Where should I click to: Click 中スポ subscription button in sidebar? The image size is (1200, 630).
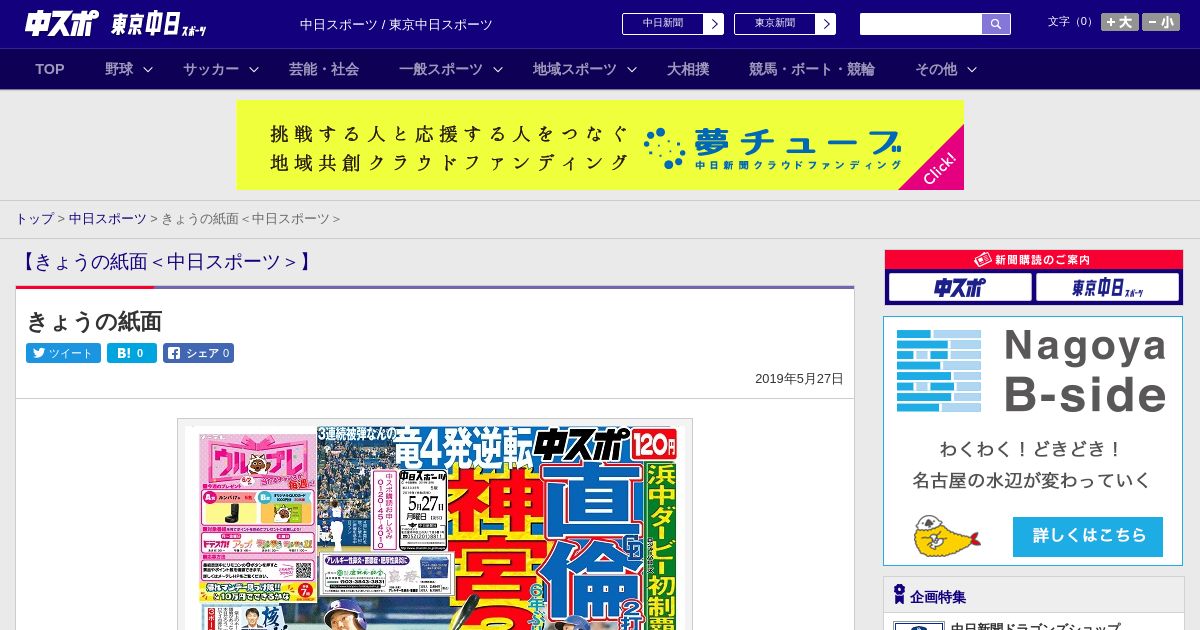click(960, 288)
